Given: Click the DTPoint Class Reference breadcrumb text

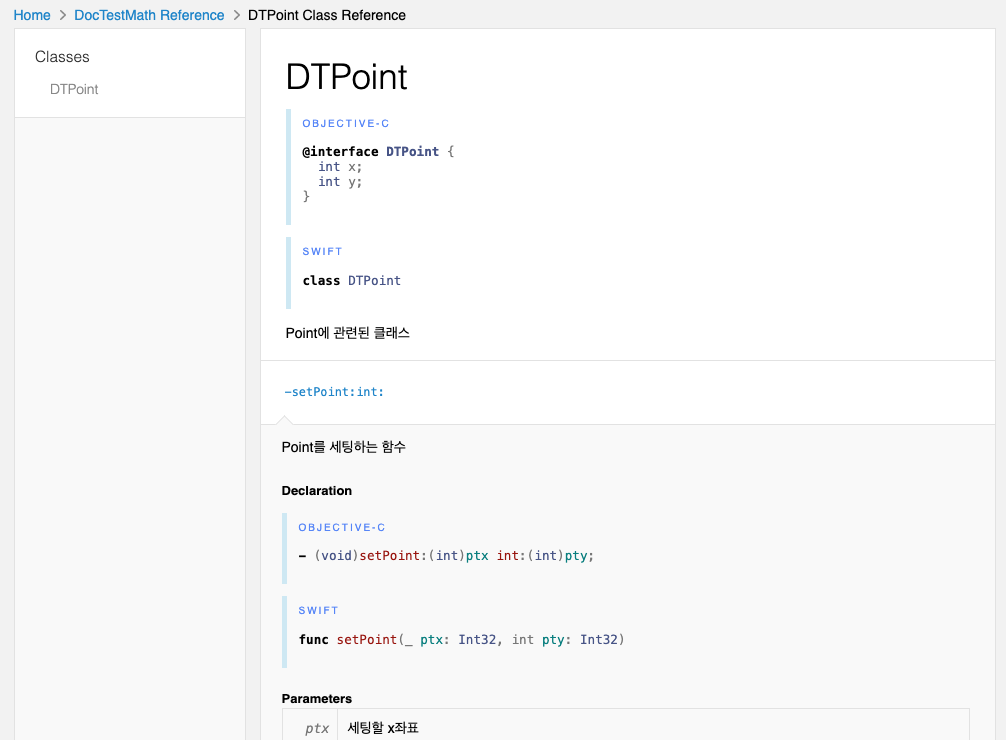Looking at the screenshot, I should pyautogui.click(x=327, y=15).
